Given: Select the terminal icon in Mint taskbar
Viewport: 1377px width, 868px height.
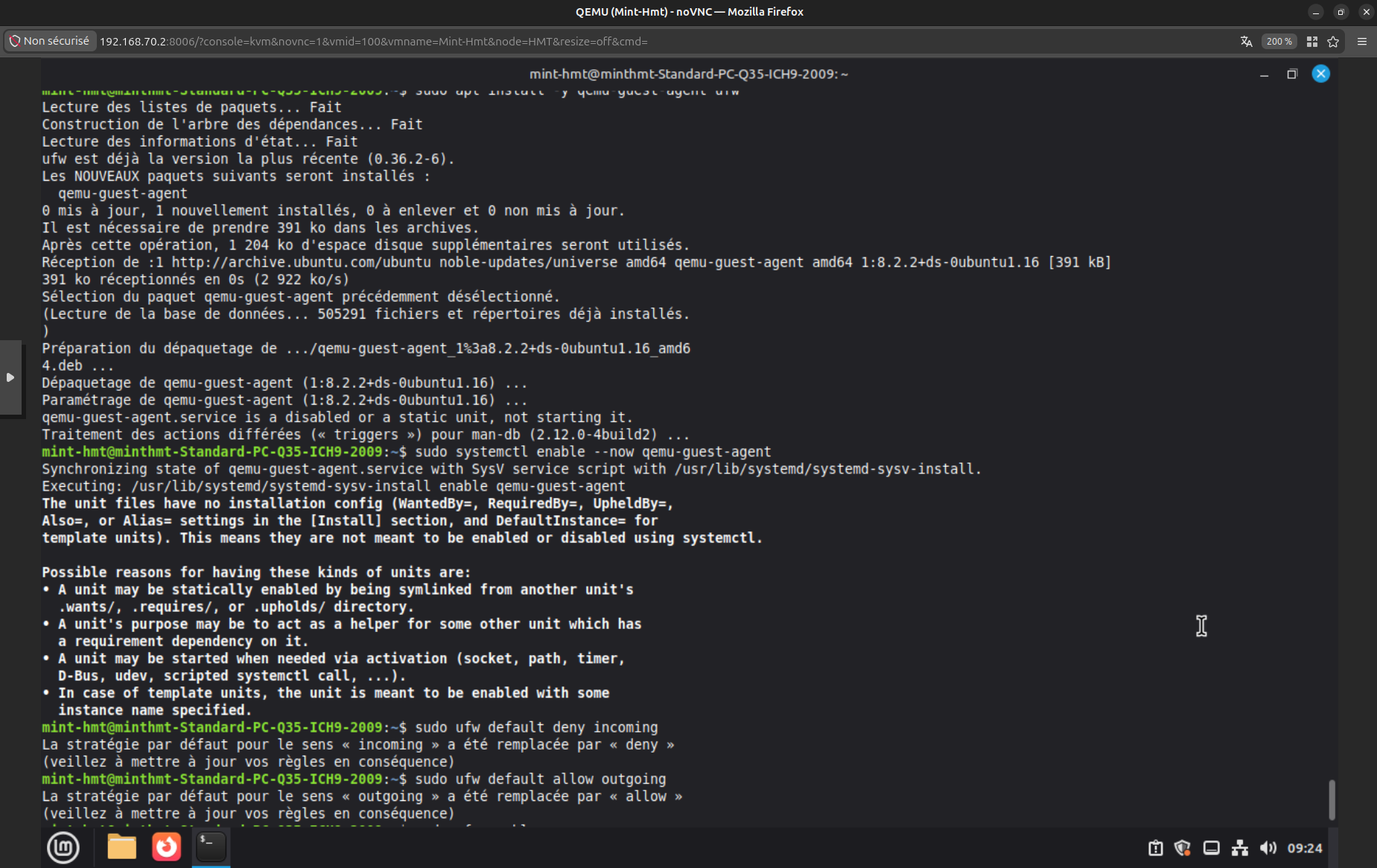Looking at the screenshot, I should [211, 847].
